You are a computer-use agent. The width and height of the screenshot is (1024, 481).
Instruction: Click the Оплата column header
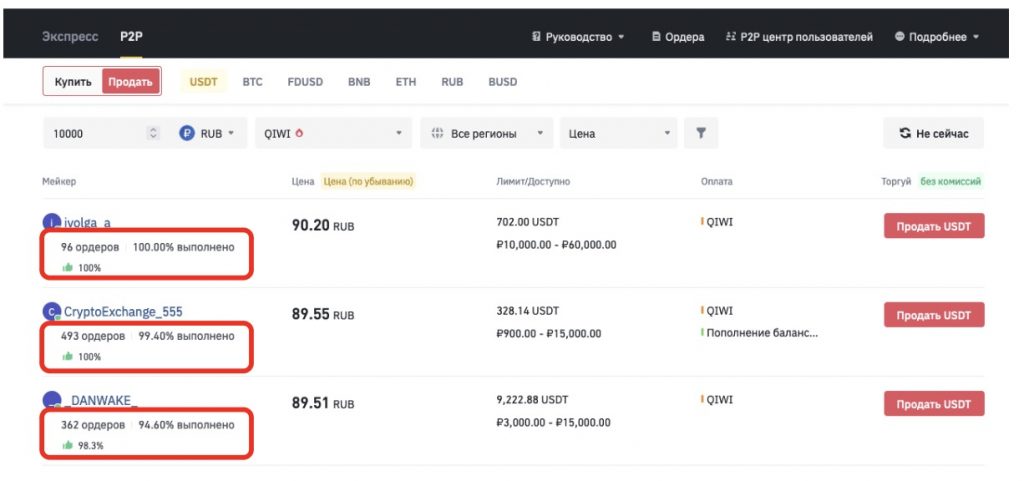(716, 181)
